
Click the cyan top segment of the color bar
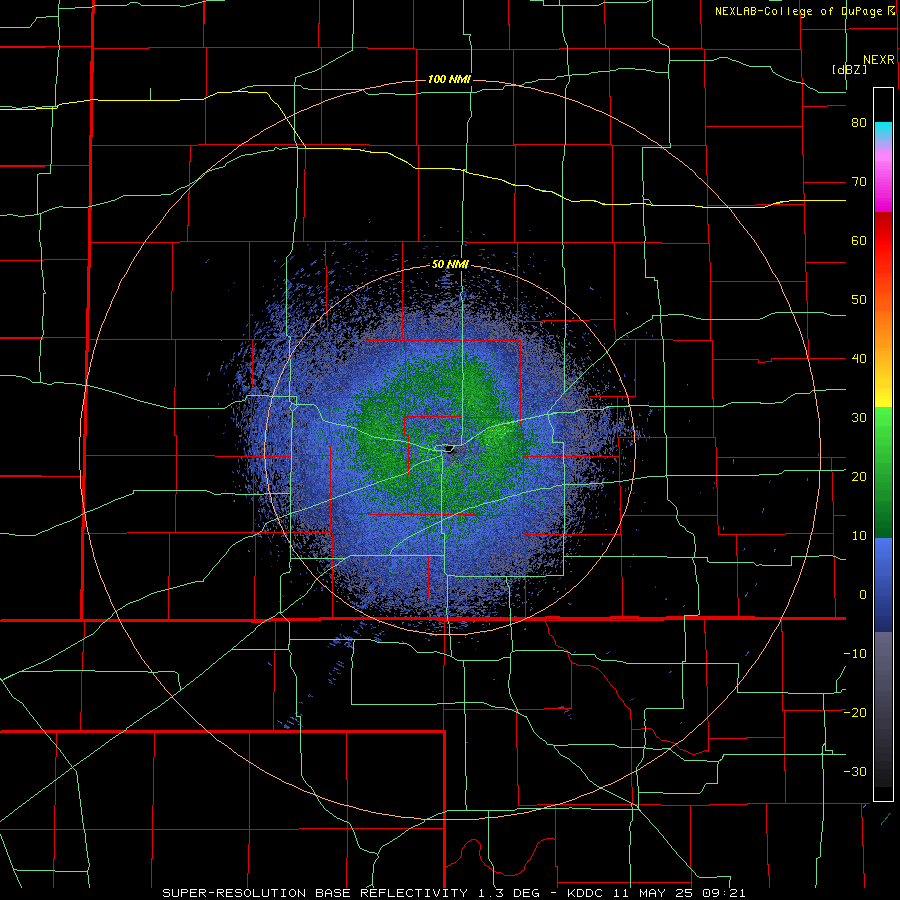tap(883, 130)
